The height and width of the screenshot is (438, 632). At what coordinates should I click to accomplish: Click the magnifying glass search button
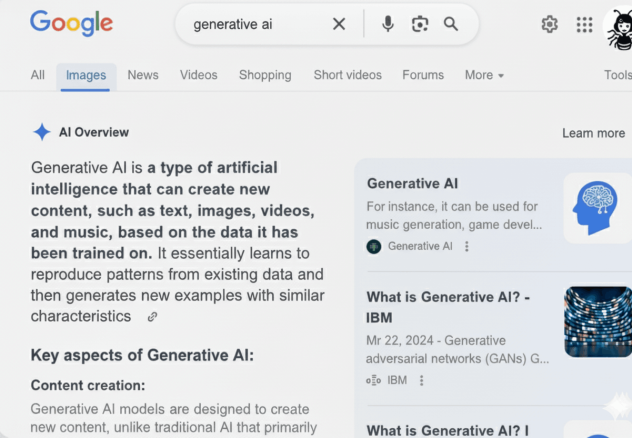coord(451,24)
